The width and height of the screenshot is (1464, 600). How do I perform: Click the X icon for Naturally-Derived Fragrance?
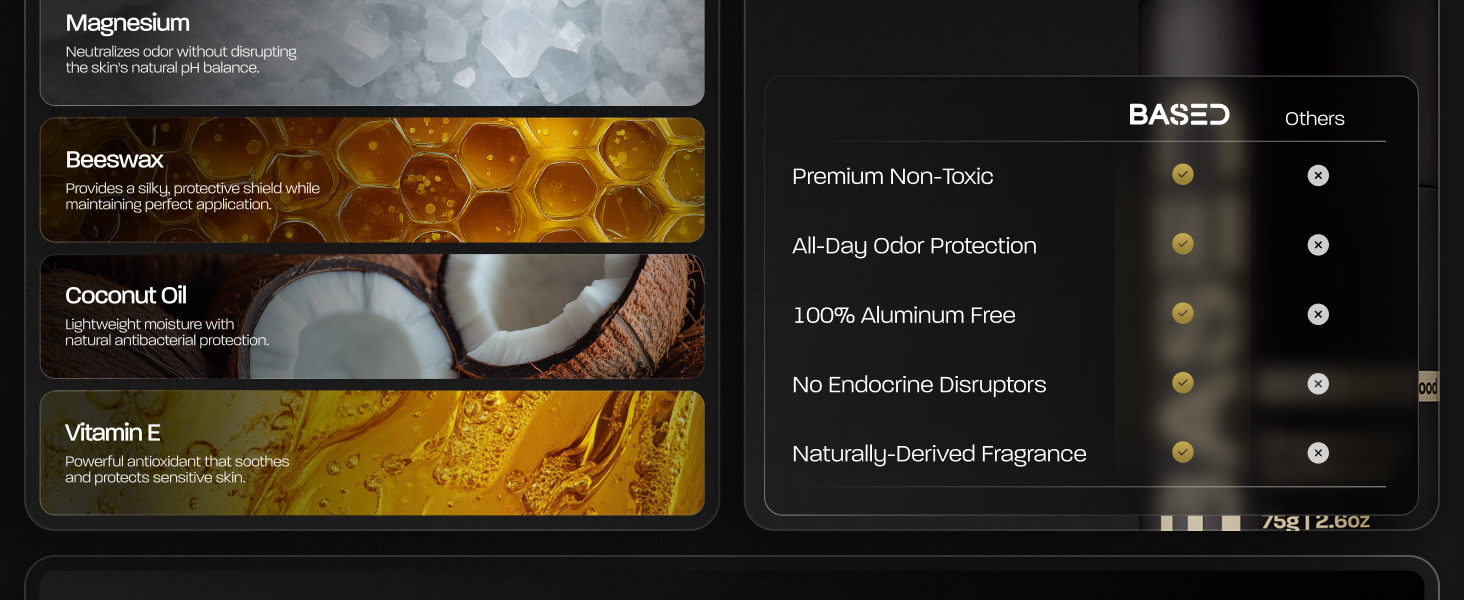point(1318,453)
